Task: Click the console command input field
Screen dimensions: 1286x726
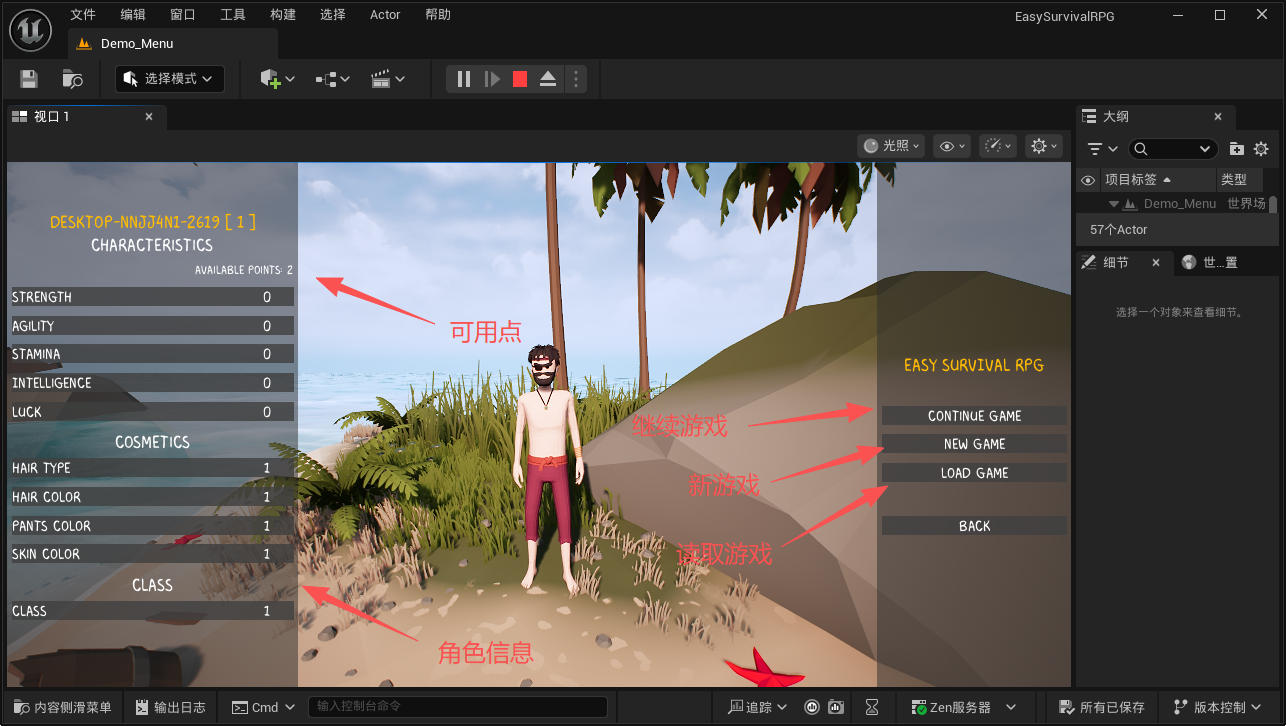Action: (x=458, y=707)
